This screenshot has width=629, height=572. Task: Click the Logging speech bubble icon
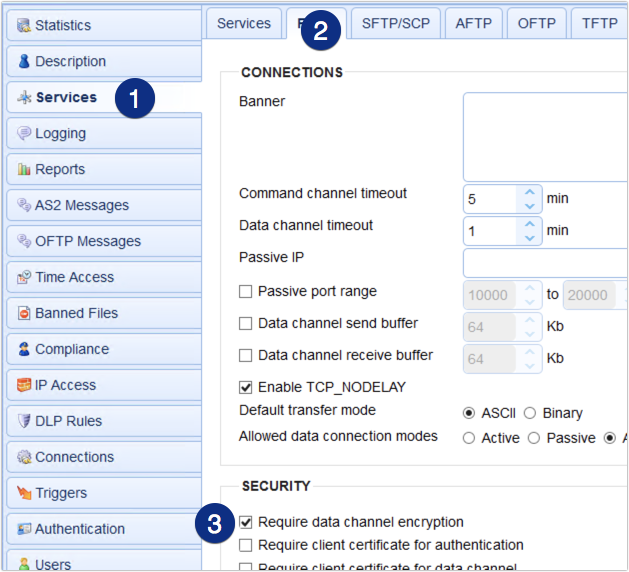point(24,133)
